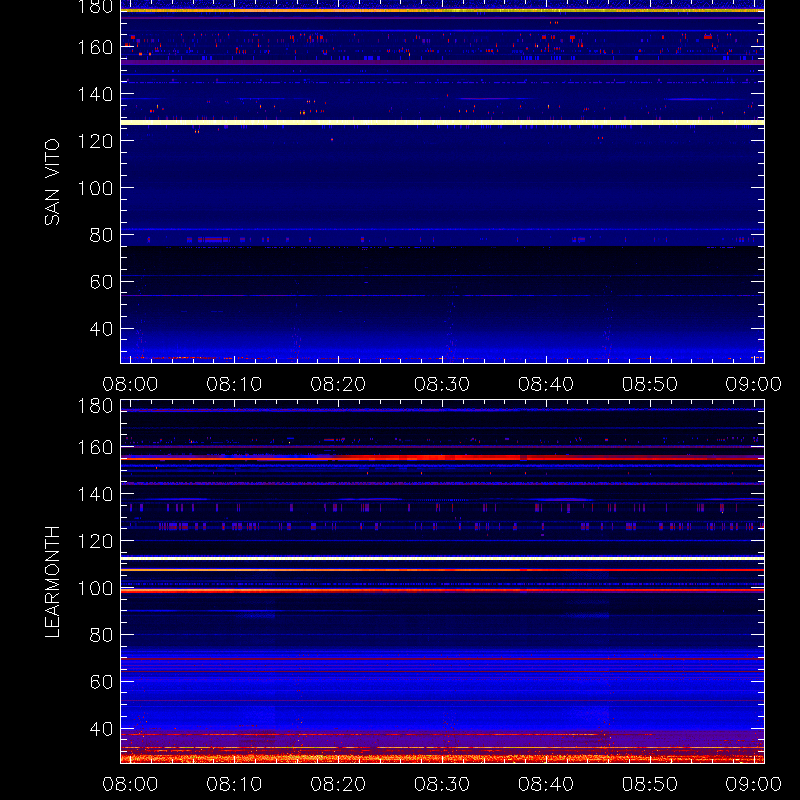Click the 60 frequency label on San Vito axis

[x=101, y=282]
